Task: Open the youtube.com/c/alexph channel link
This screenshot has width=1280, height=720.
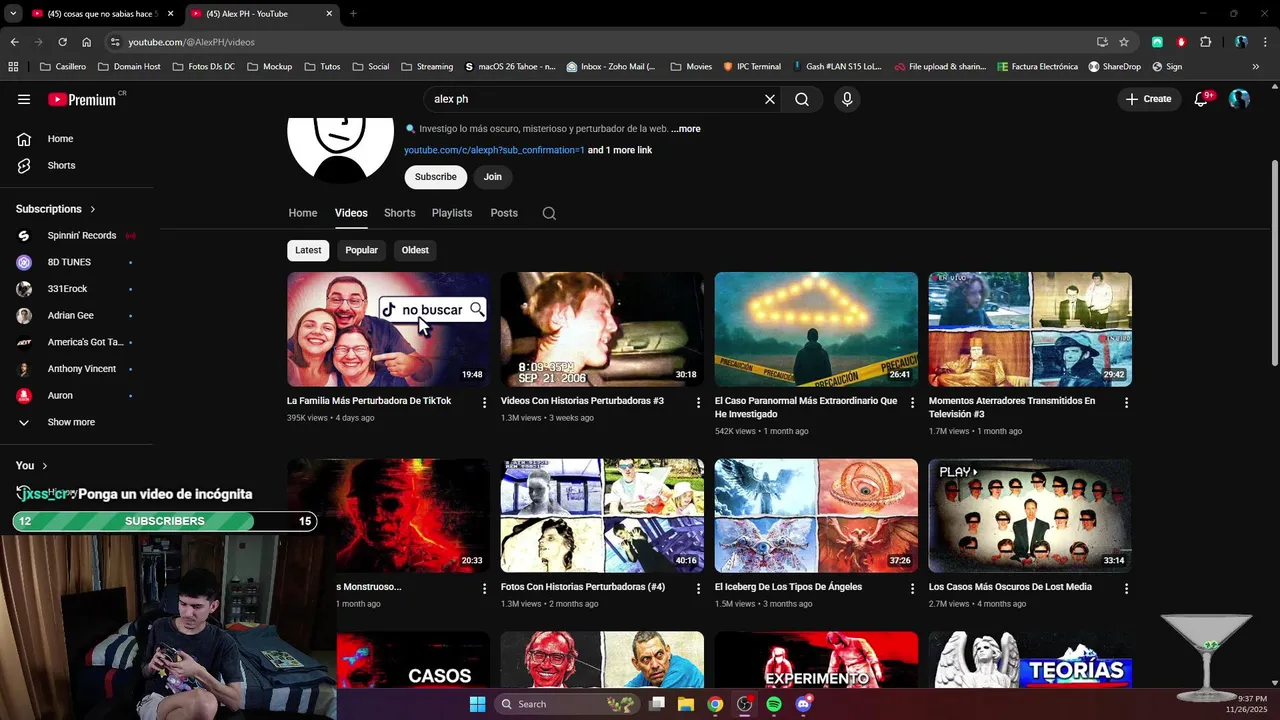Action: 494,150
